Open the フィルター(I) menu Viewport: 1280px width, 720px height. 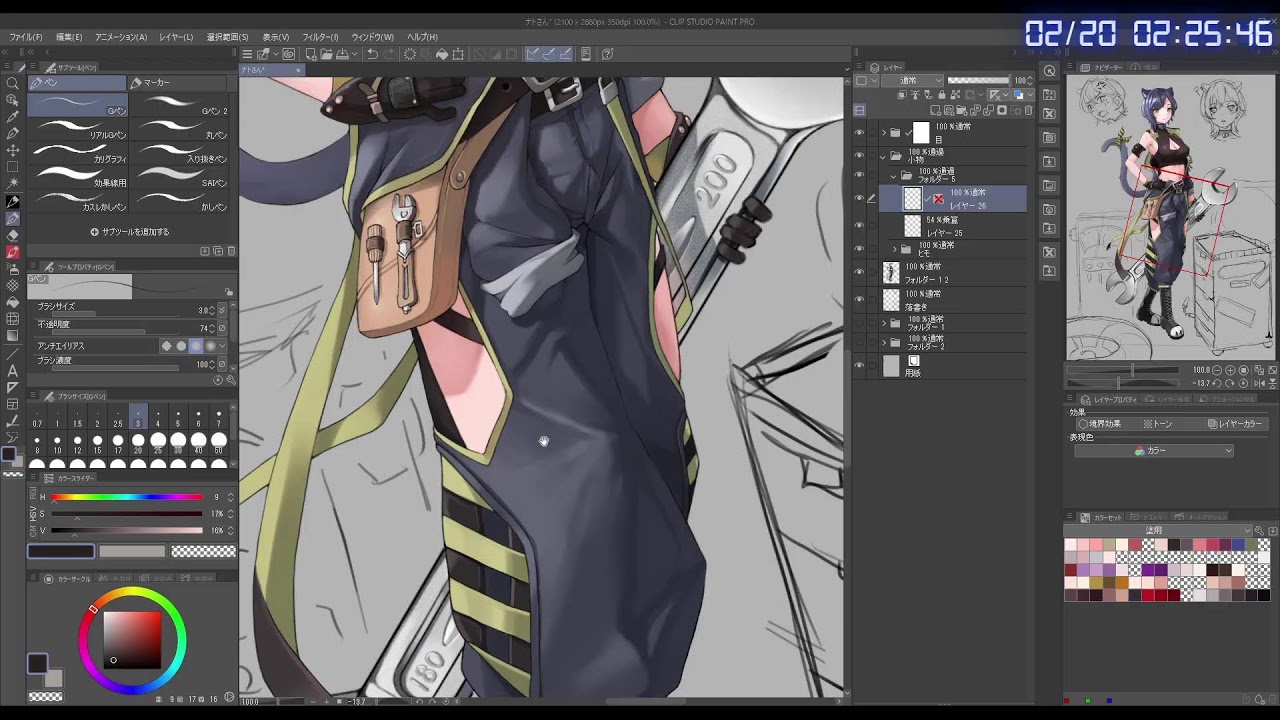coord(320,37)
